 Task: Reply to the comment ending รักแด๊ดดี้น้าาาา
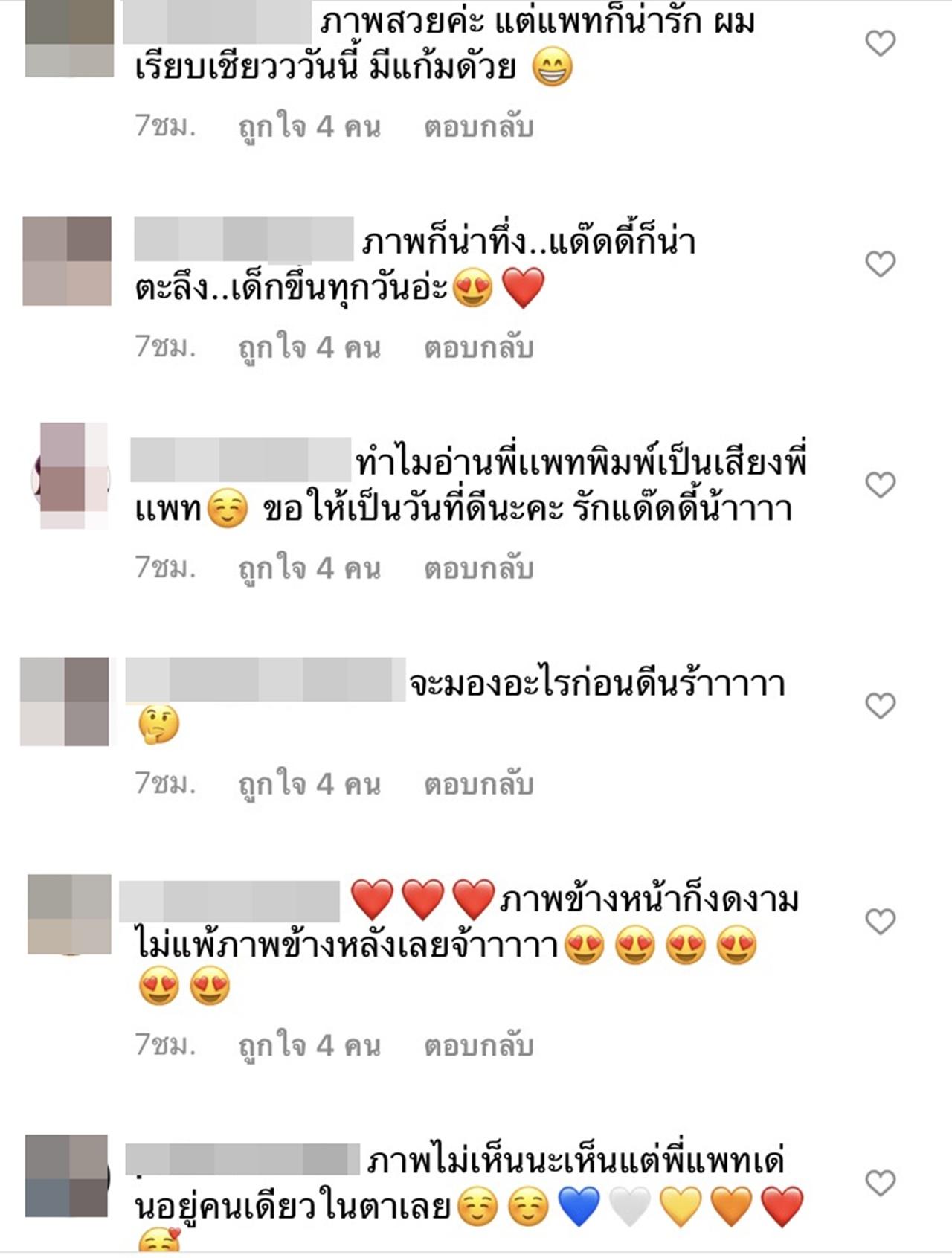(479, 568)
